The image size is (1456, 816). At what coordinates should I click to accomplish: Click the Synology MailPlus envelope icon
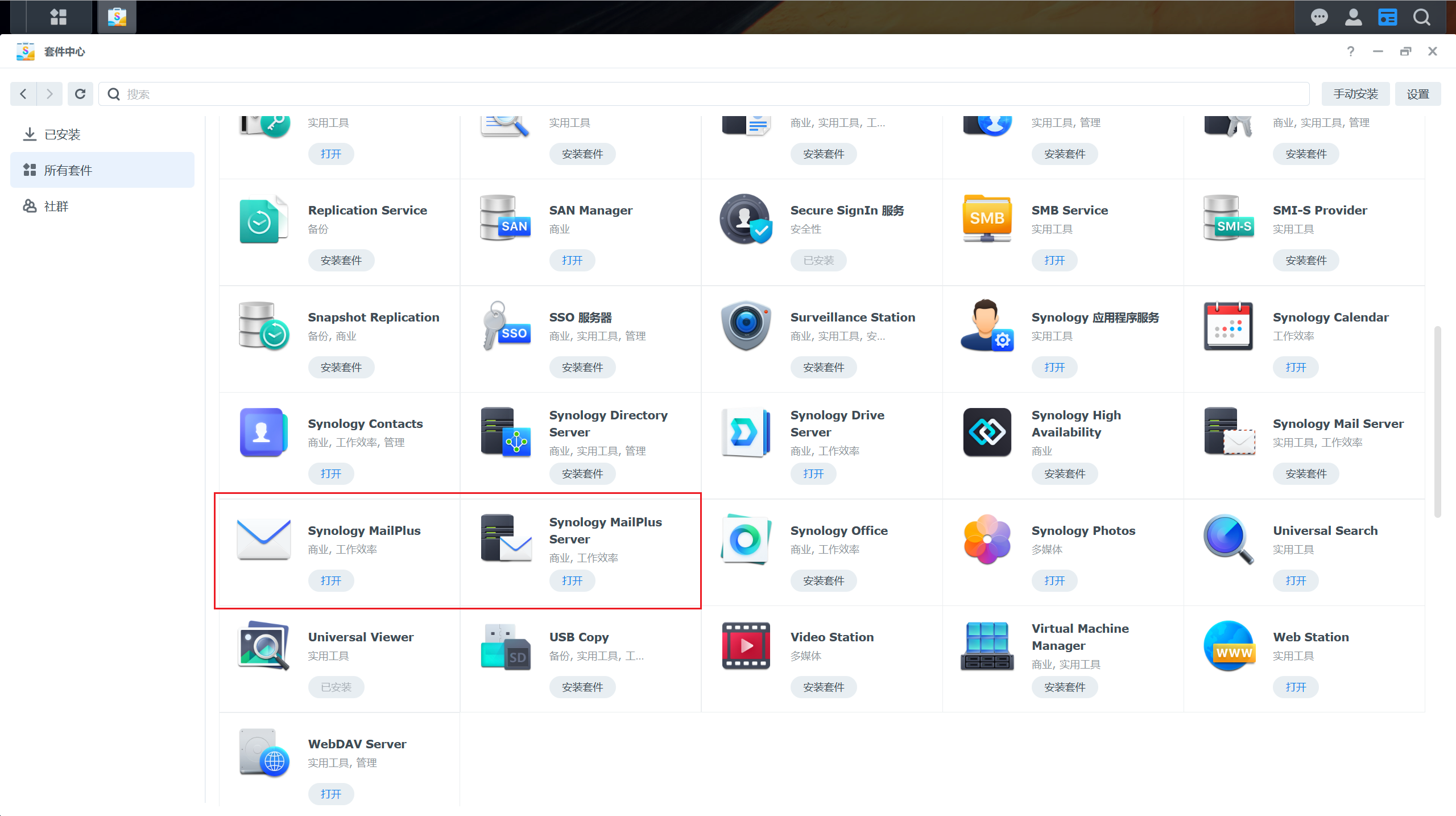[263, 539]
